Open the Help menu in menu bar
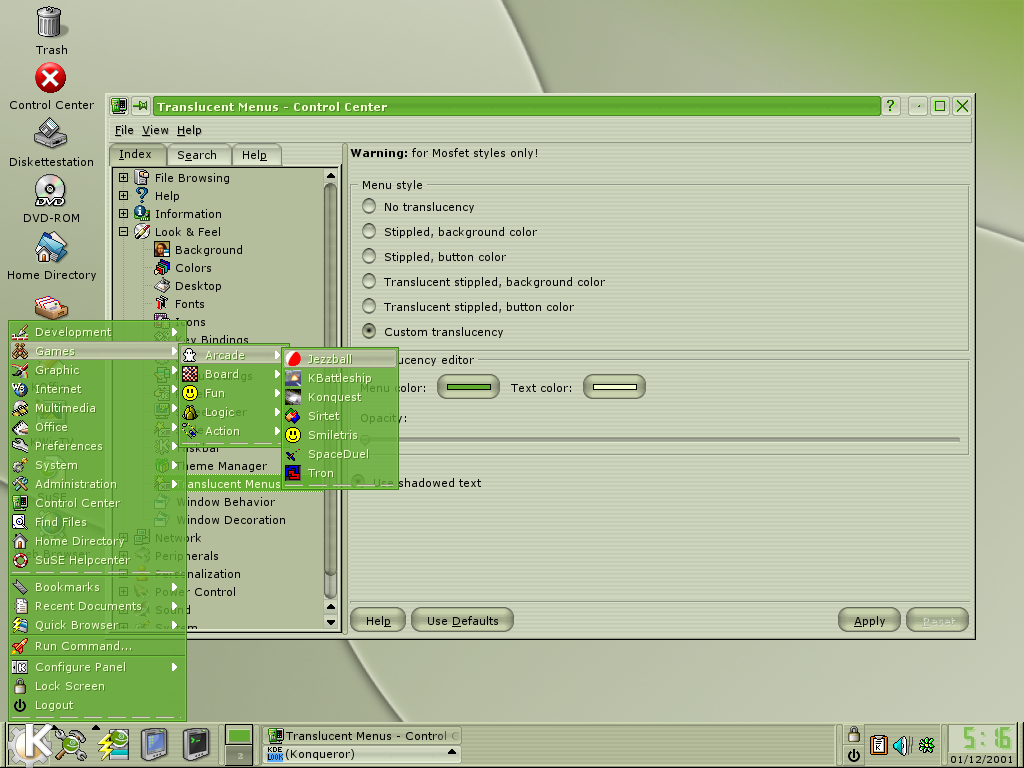 pyautogui.click(x=189, y=130)
